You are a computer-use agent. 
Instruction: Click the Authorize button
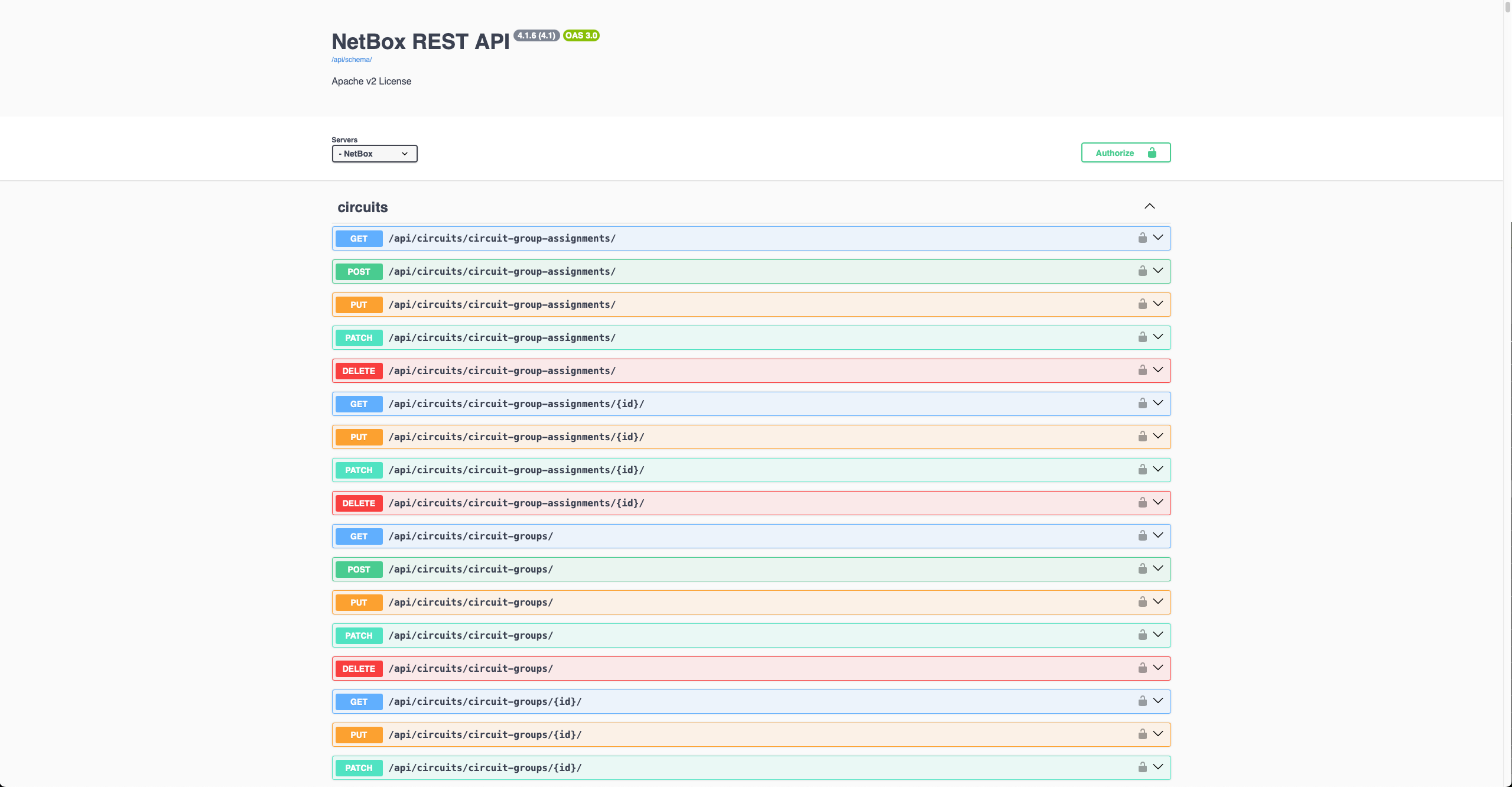coord(1126,152)
